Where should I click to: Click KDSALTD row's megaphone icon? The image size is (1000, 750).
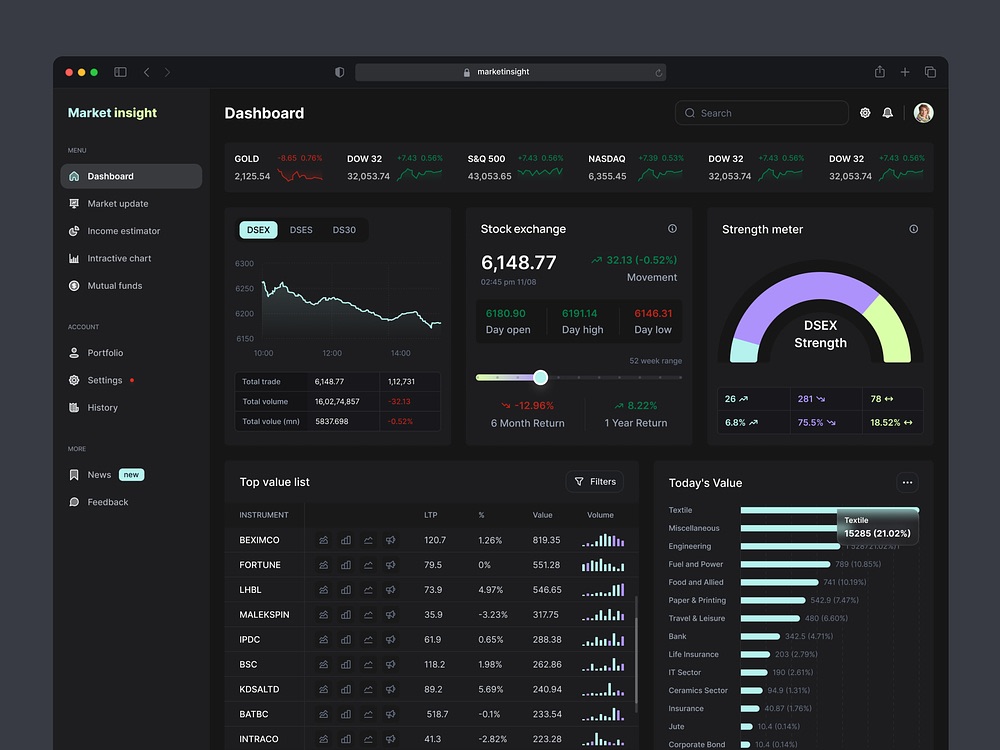pyautogui.click(x=390, y=689)
